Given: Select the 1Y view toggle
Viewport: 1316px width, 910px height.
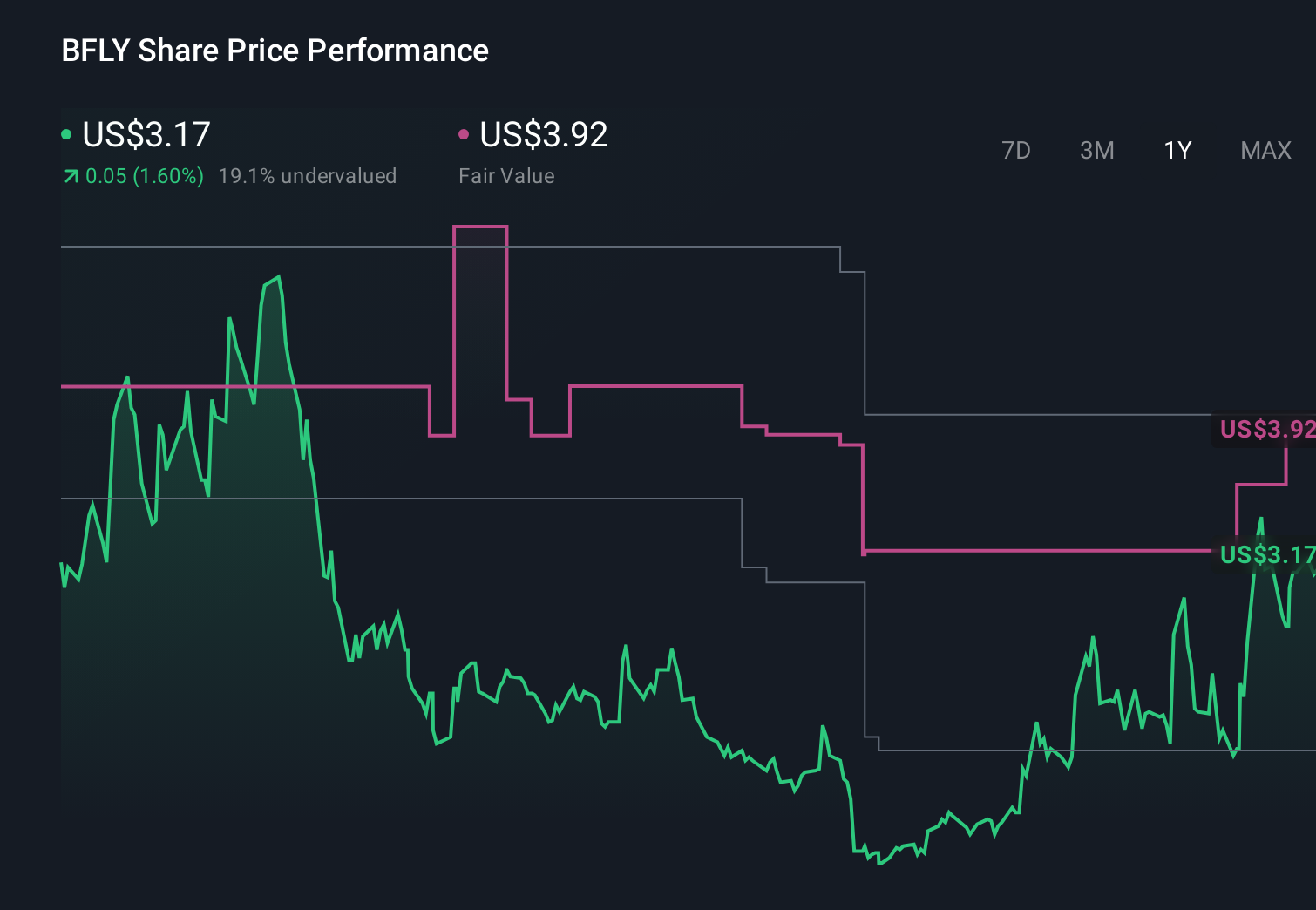Looking at the screenshot, I should [1177, 150].
